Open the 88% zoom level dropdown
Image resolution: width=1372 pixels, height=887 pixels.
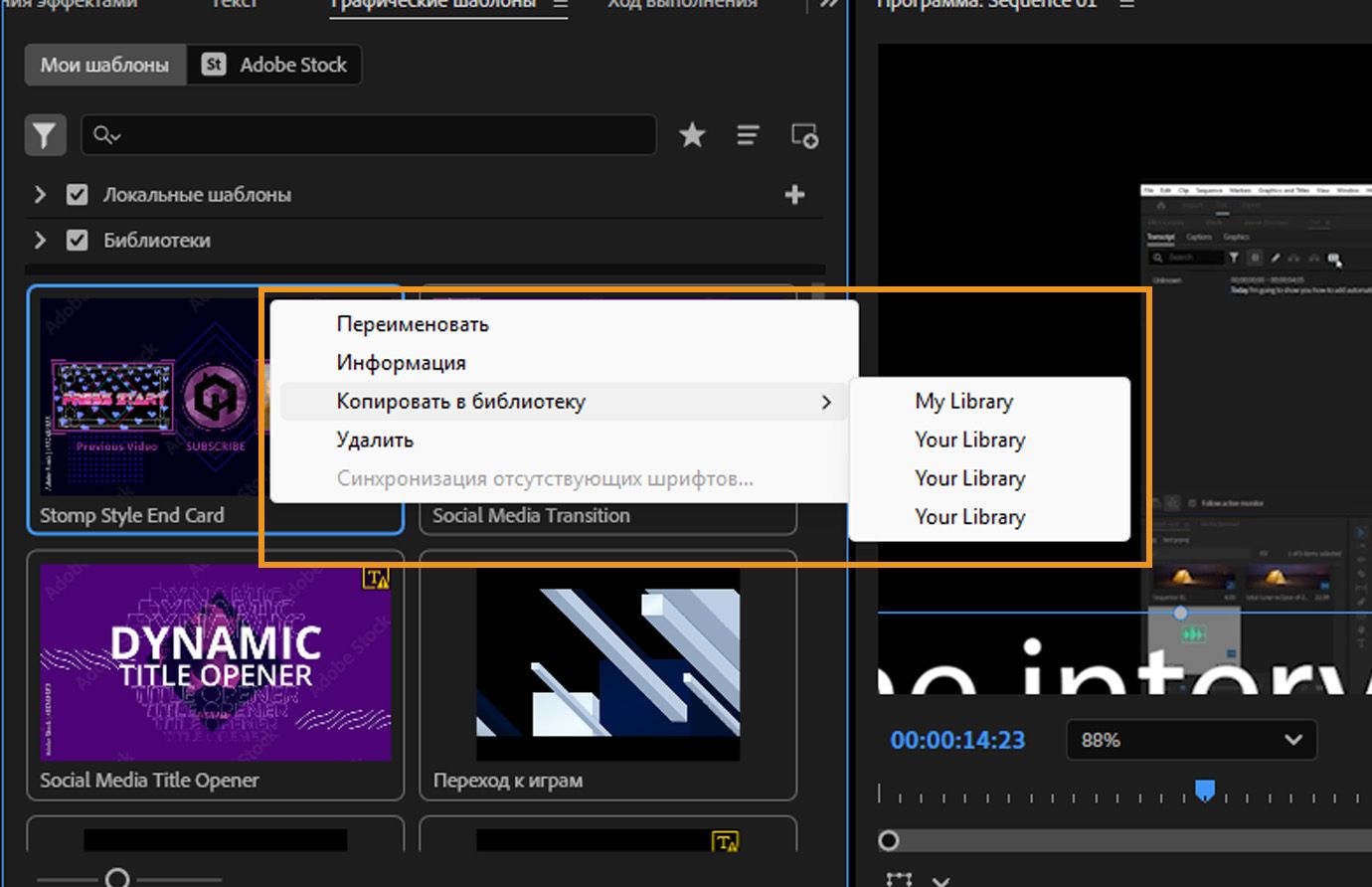pos(1191,740)
